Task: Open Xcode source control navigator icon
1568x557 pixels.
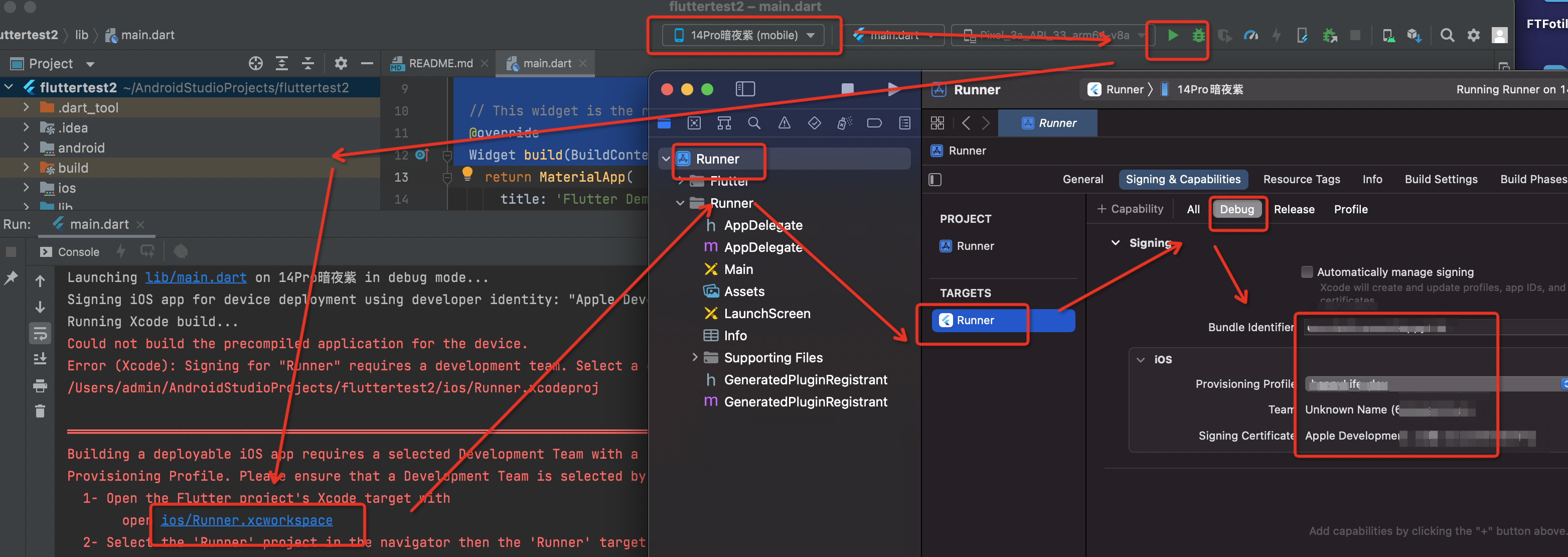Action: pyautogui.click(x=694, y=123)
